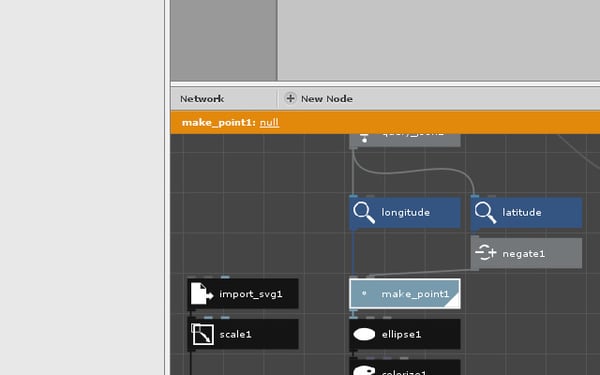The height and width of the screenshot is (375, 600).
Task: Click the scale1 node resize icon
Action: pyautogui.click(x=202, y=334)
